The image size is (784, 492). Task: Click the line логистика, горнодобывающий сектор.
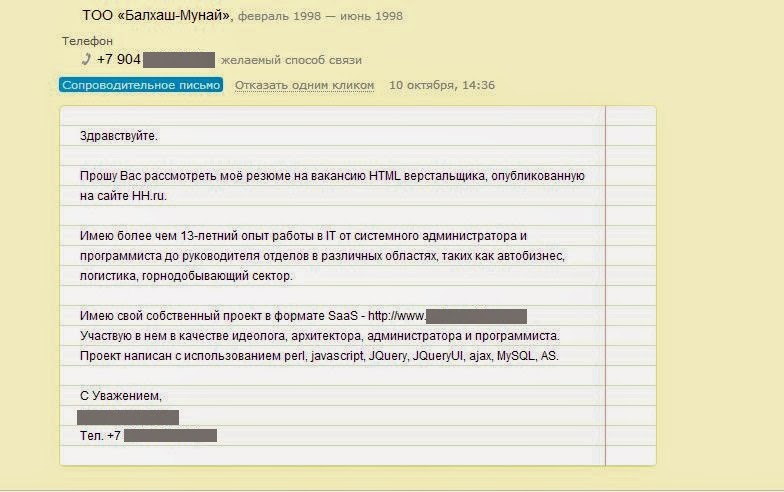click(186, 276)
